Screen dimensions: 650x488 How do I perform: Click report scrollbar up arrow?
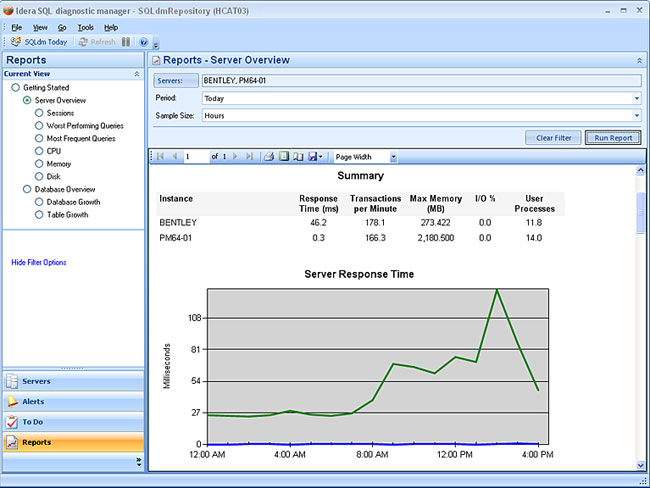click(x=640, y=170)
